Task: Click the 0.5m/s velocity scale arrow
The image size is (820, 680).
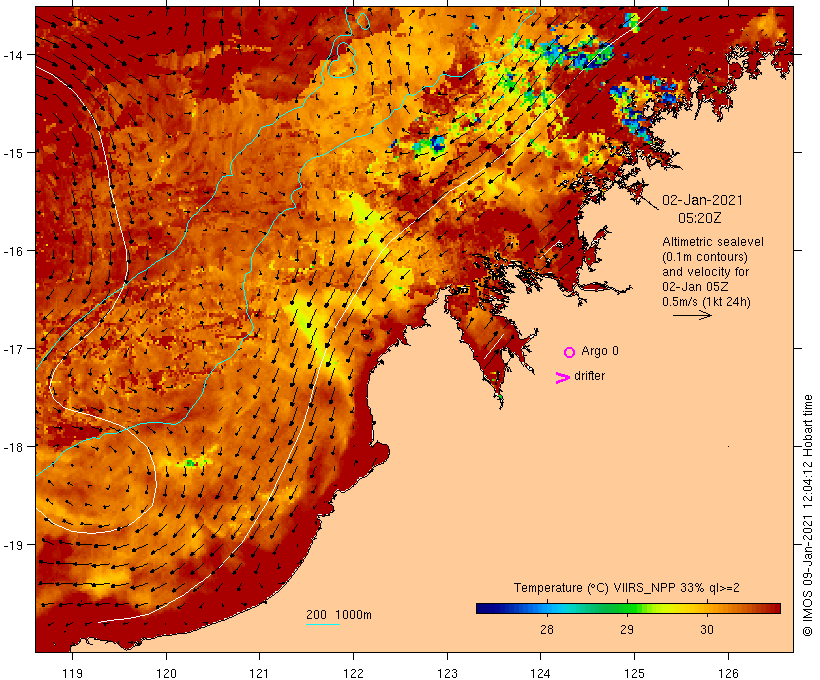Action: [692, 315]
